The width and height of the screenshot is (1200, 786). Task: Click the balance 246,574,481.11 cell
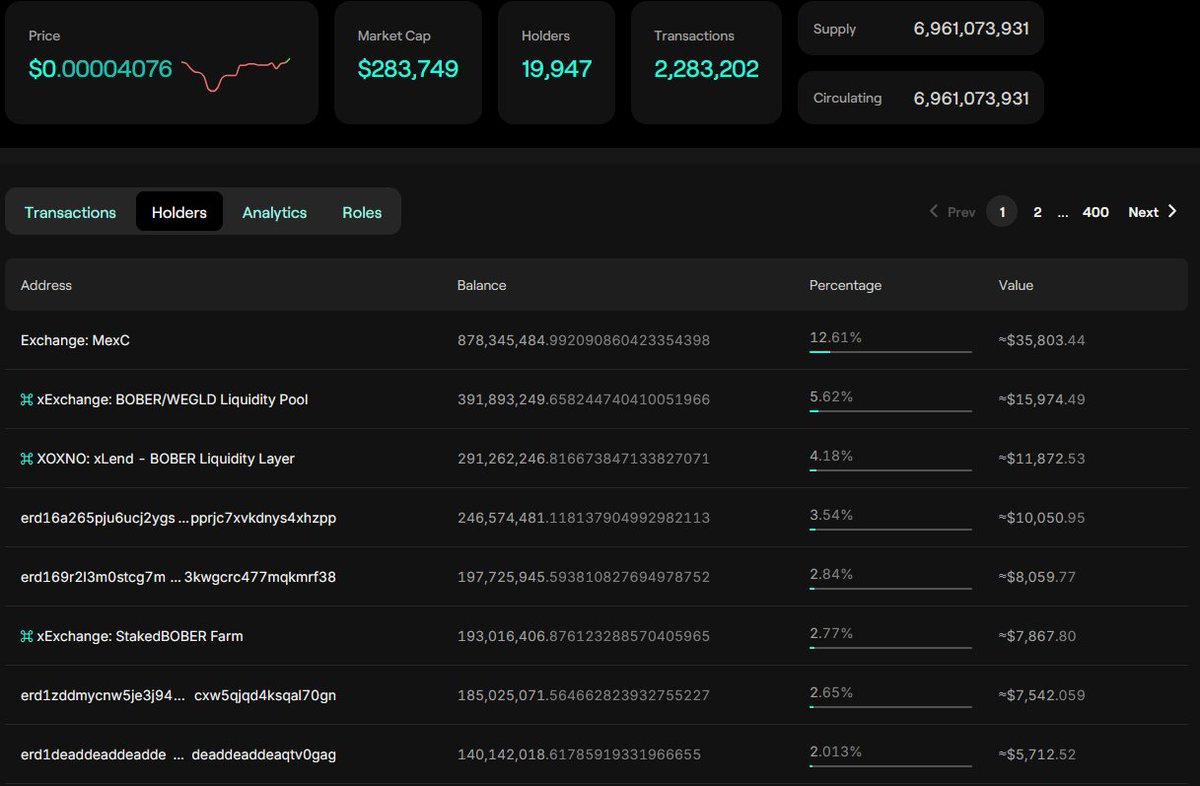click(584, 518)
